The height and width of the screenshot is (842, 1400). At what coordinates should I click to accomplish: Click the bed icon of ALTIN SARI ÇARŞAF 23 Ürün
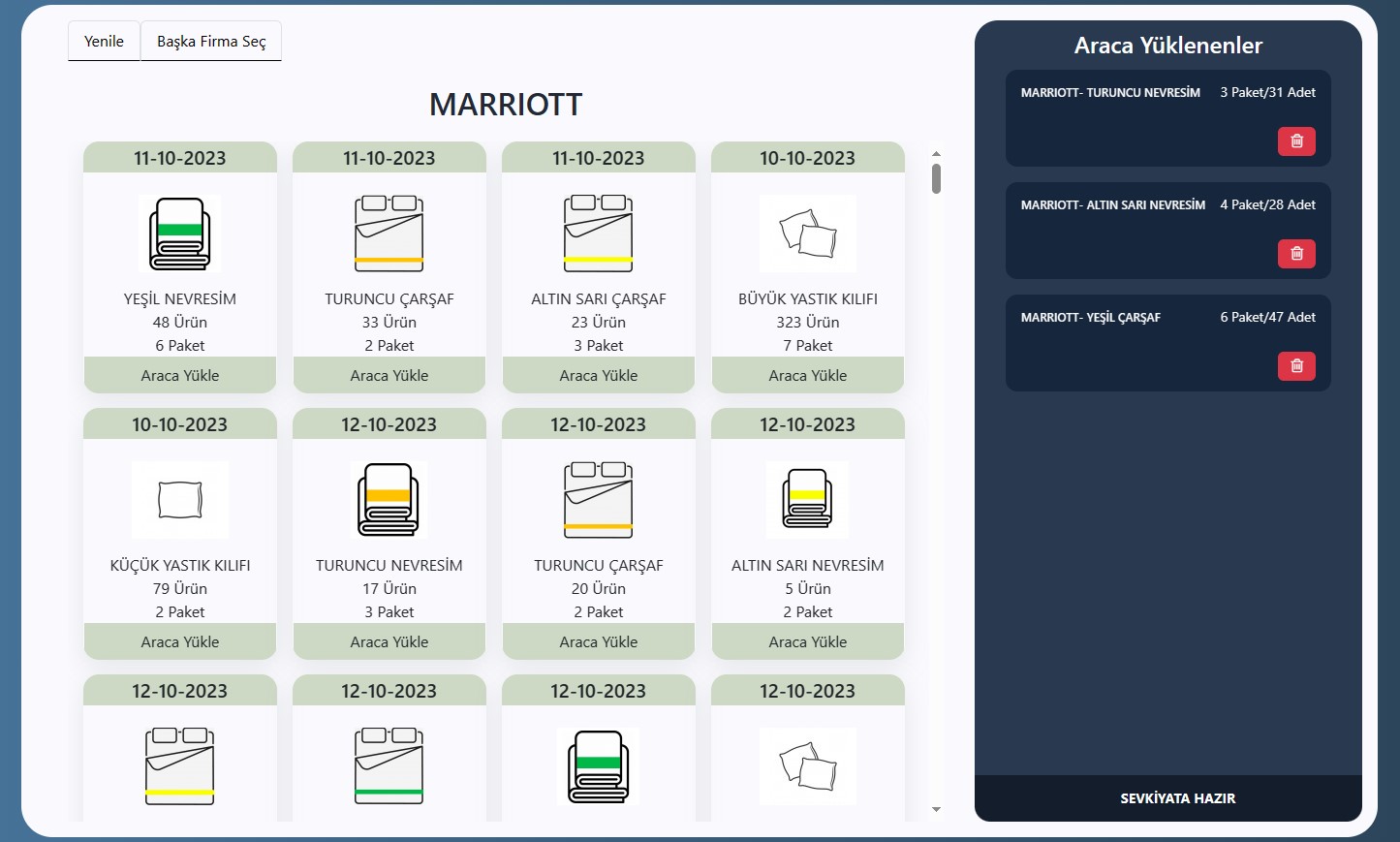coord(599,234)
